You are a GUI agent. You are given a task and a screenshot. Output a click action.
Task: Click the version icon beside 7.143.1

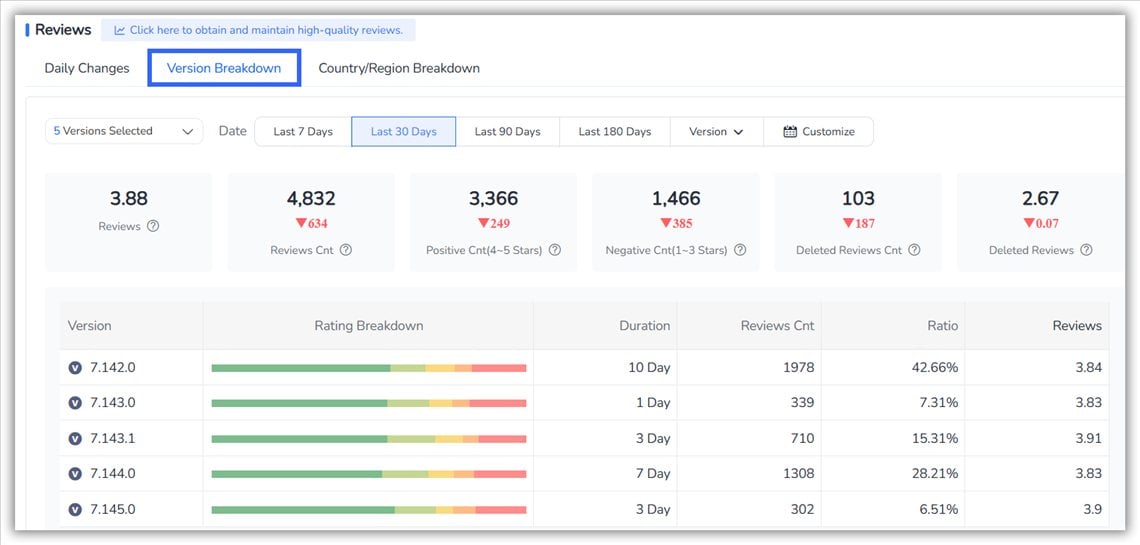(x=75, y=439)
